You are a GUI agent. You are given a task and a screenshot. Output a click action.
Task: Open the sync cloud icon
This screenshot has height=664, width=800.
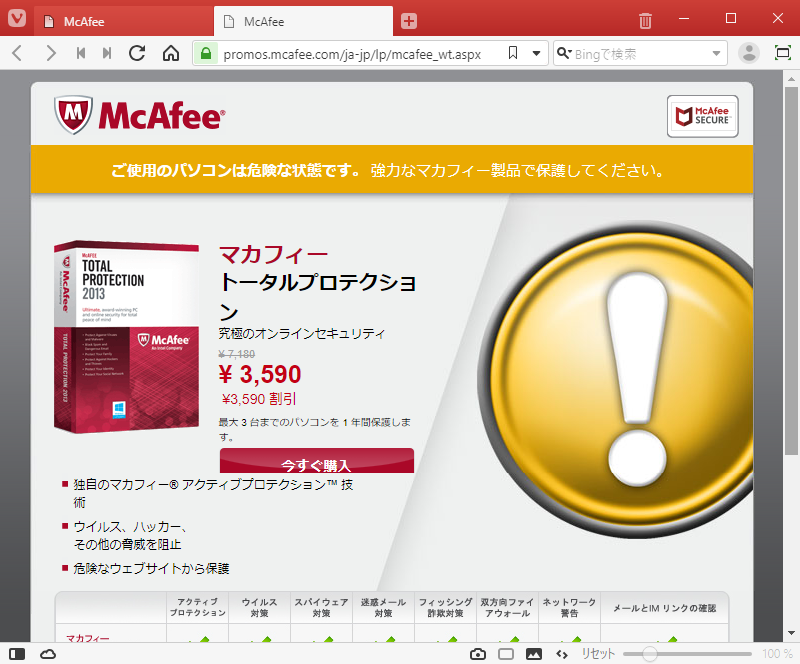(48, 654)
